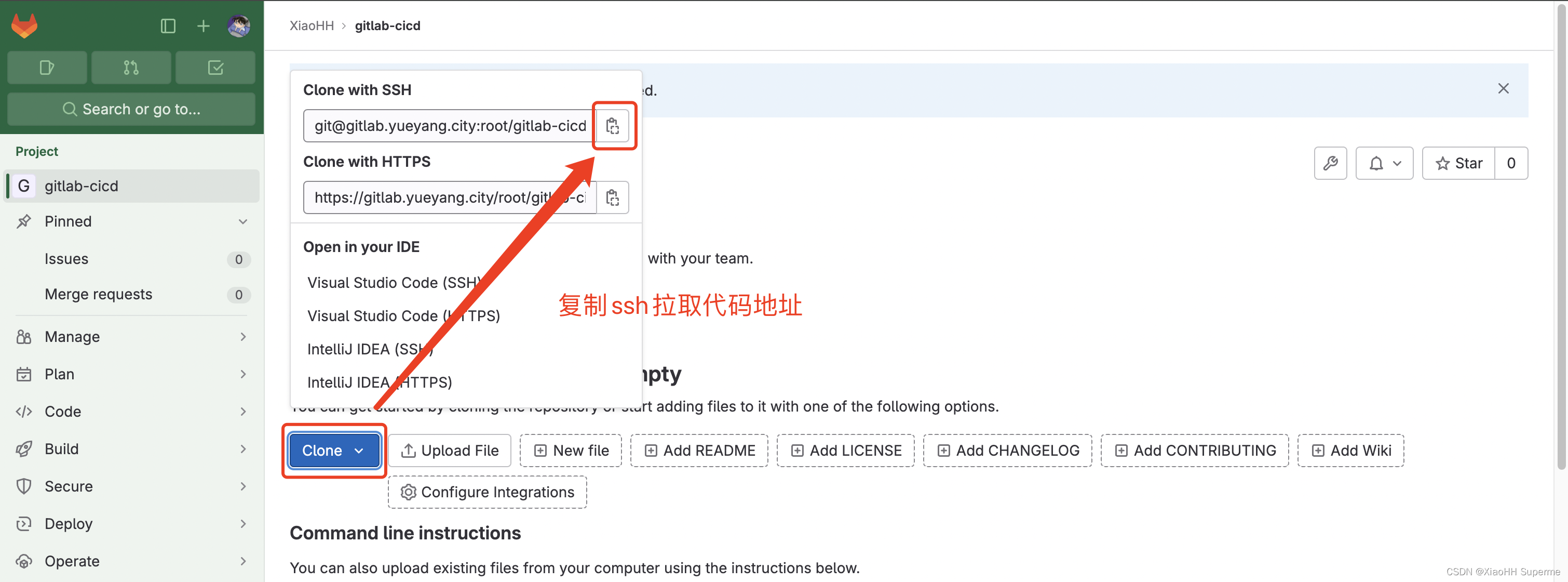Select Visual Studio Code (SSH) option
The height and width of the screenshot is (582, 1568).
[393, 283]
